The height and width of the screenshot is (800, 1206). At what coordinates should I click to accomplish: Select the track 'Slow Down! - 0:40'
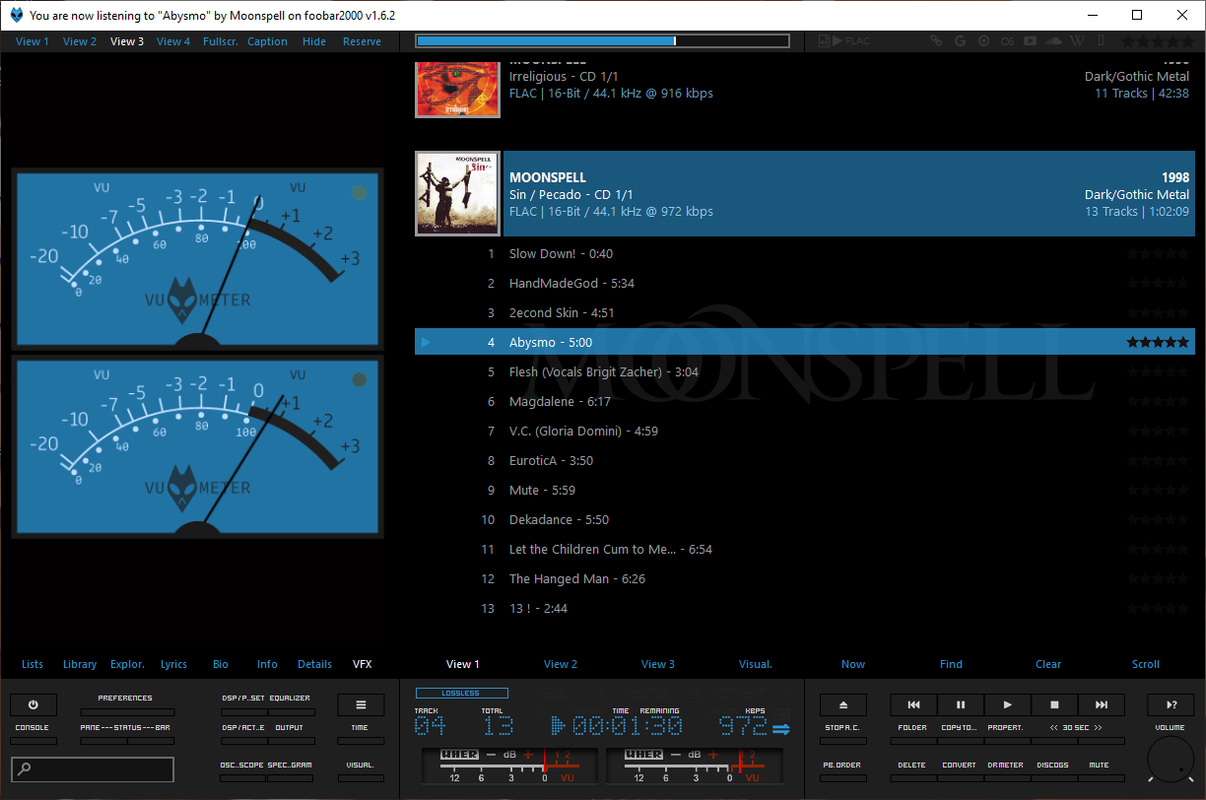click(x=805, y=254)
